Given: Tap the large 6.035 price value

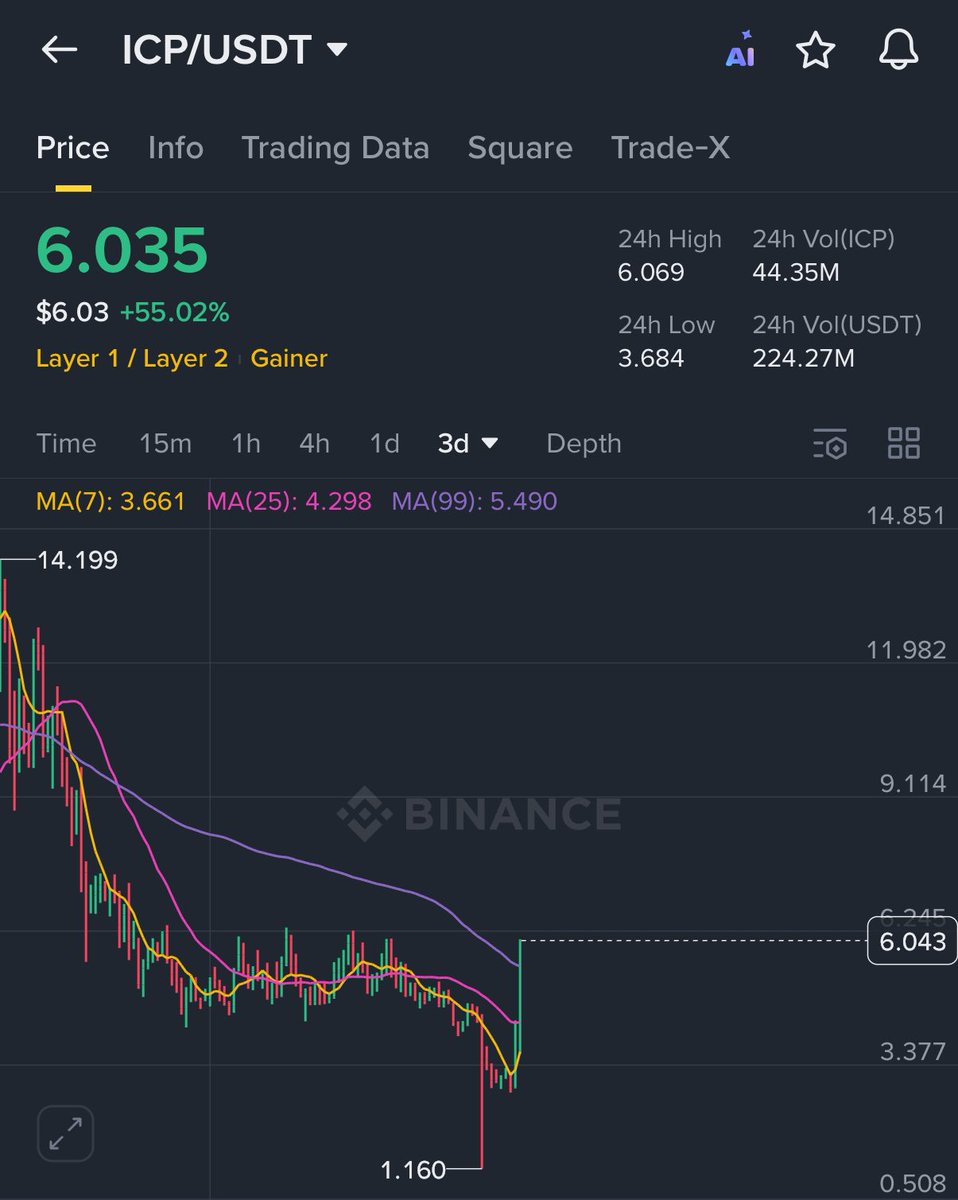Looking at the screenshot, I should pyautogui.click(x=122, y=250).
